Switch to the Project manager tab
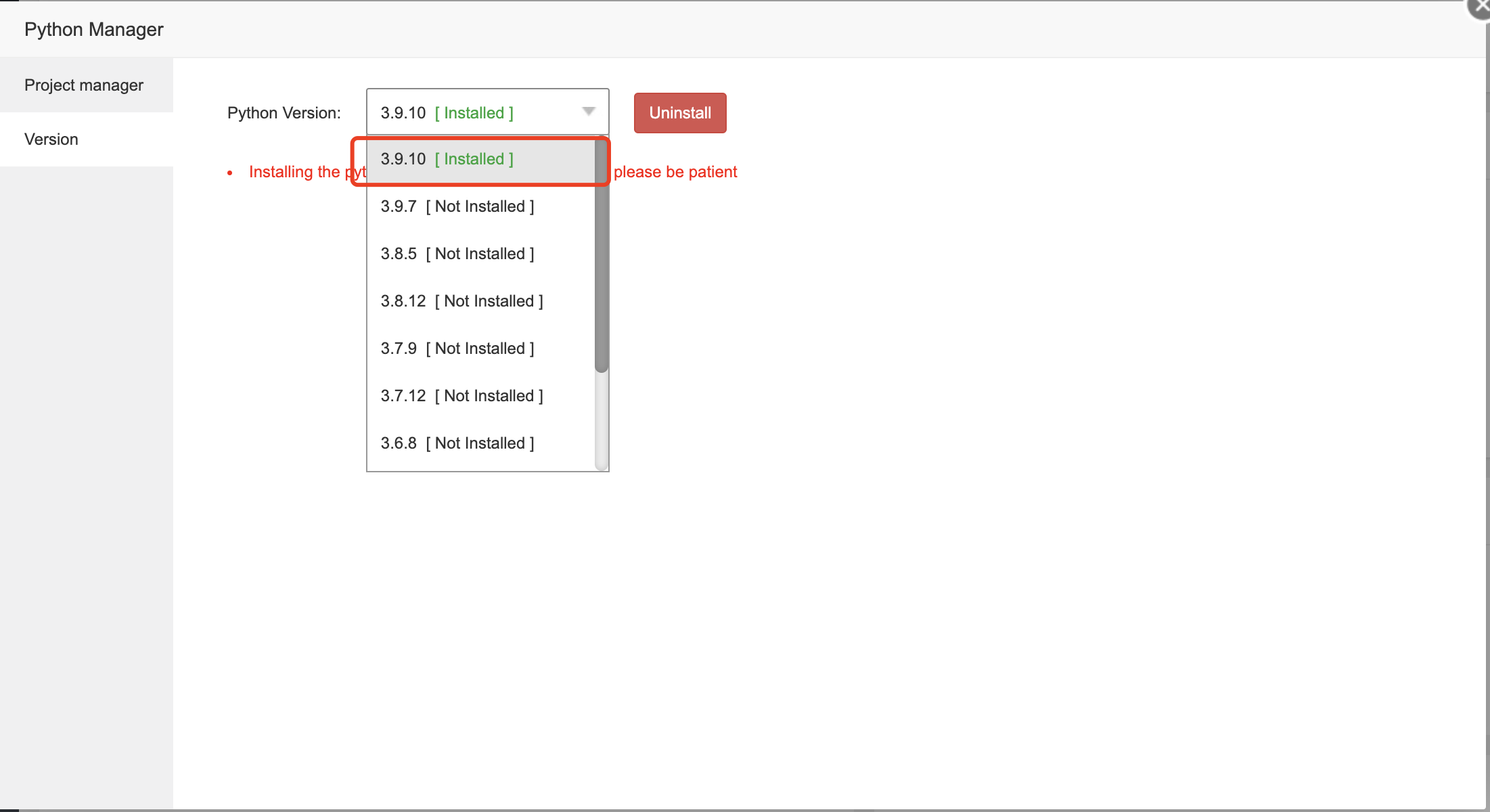The width and height of the screenshot is (1490, 812). click(x=84, y=85)
